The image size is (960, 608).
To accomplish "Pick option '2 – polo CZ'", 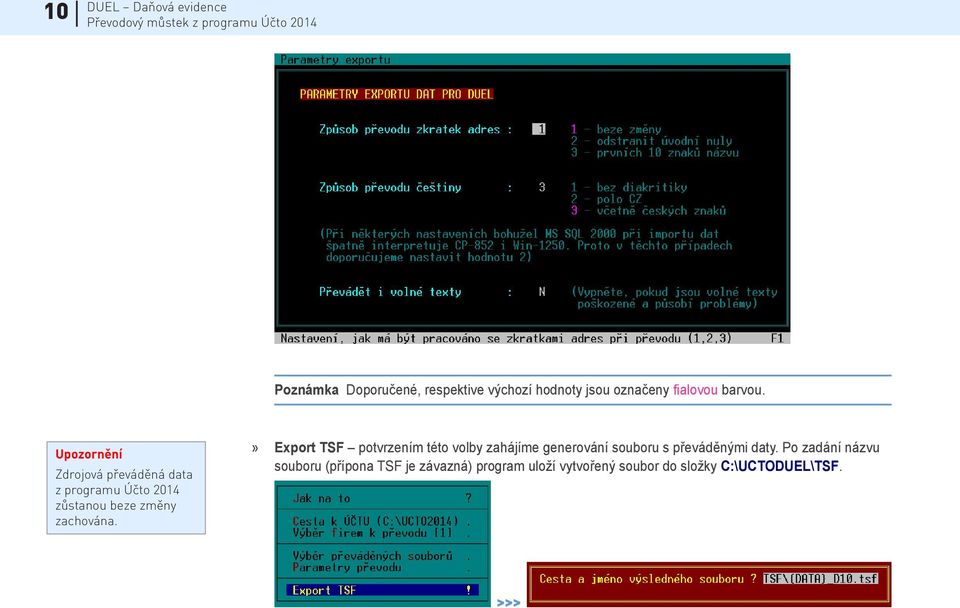I will point(606,199).
